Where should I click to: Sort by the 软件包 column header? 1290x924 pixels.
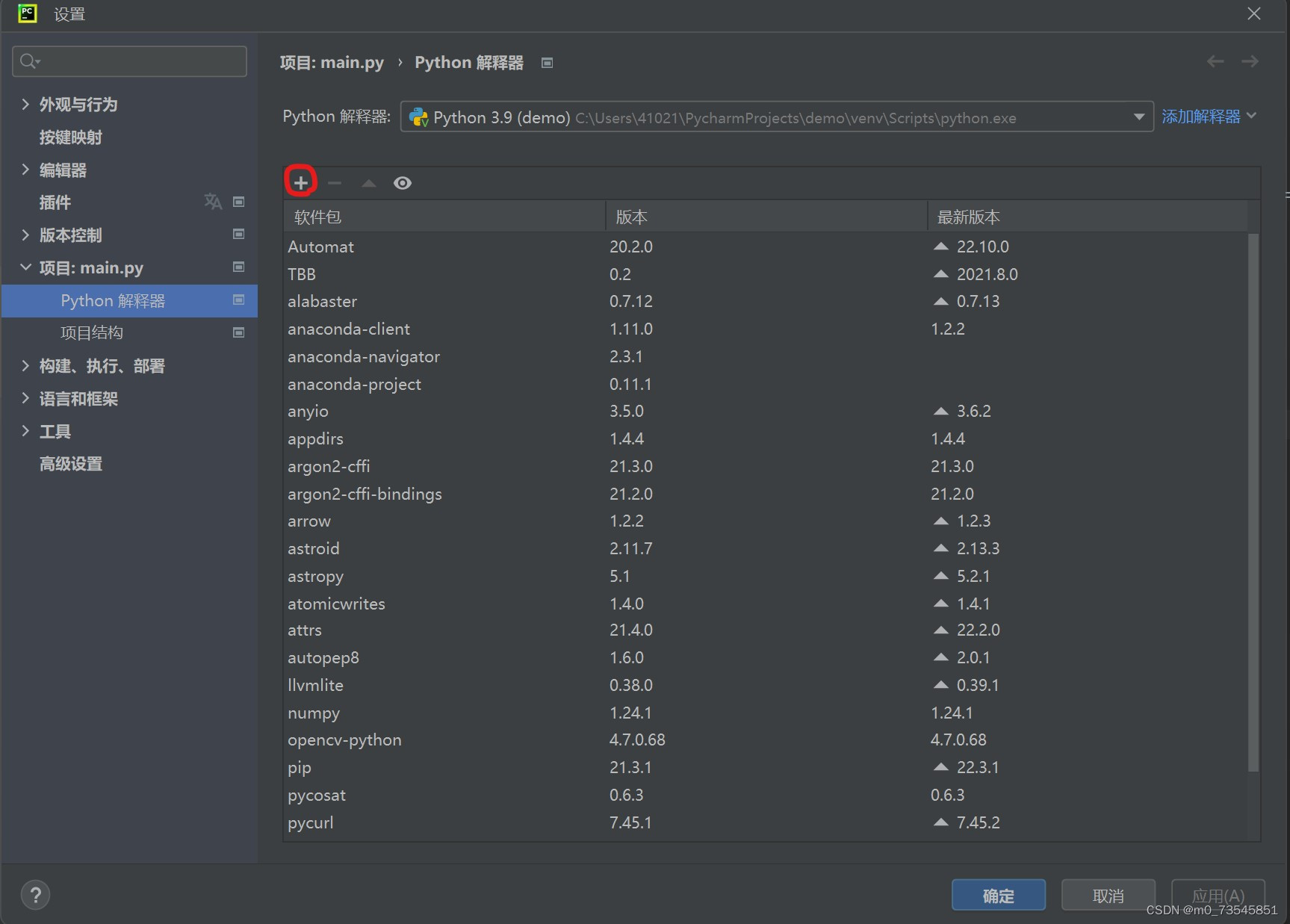point(444,217)
